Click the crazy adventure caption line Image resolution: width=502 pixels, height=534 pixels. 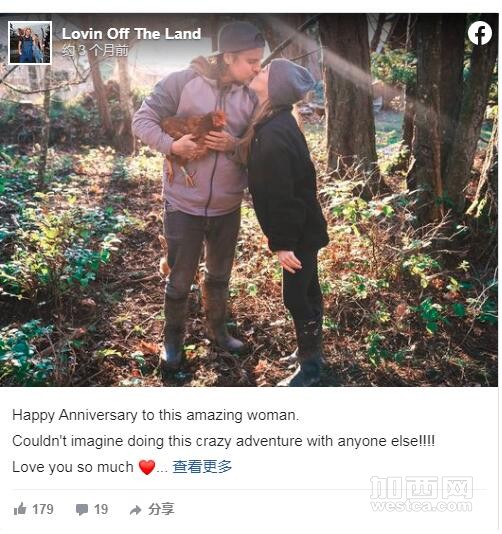tap(223, 441)
